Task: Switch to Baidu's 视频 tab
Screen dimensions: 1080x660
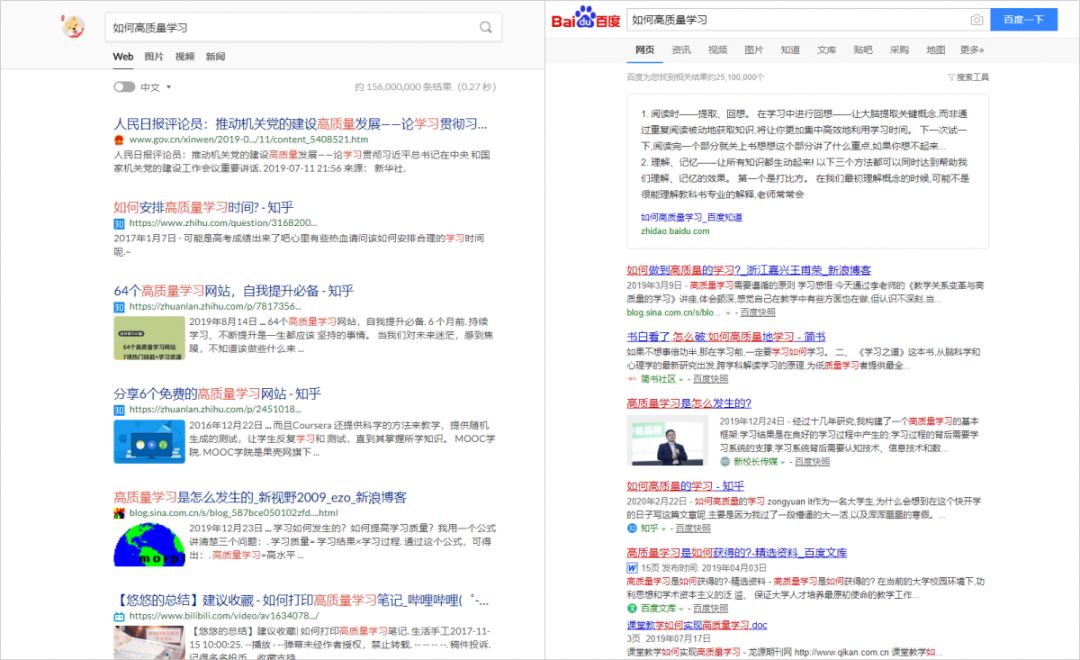Action: point(716,48)
